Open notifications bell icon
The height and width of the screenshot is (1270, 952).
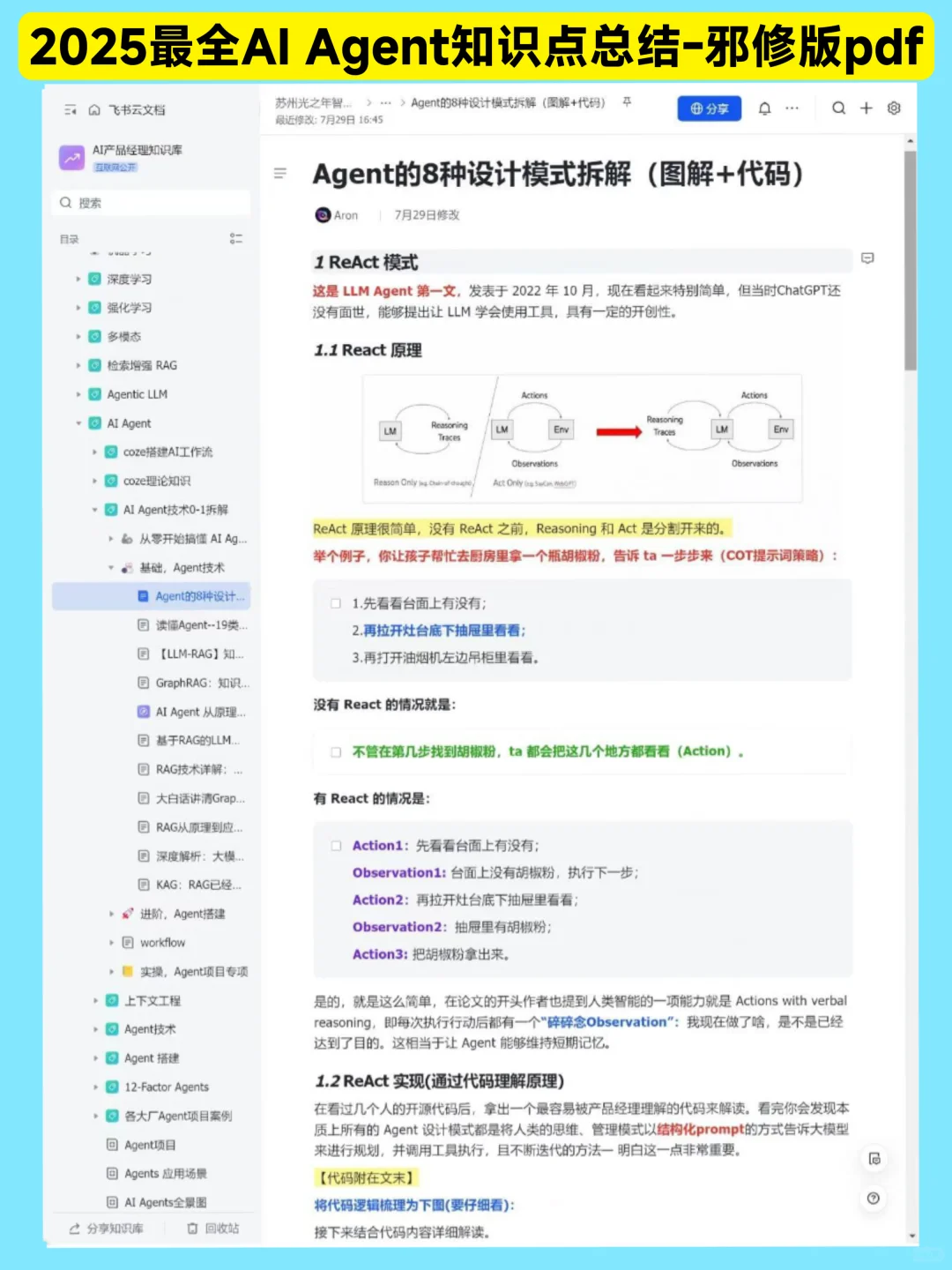(765, 108)
